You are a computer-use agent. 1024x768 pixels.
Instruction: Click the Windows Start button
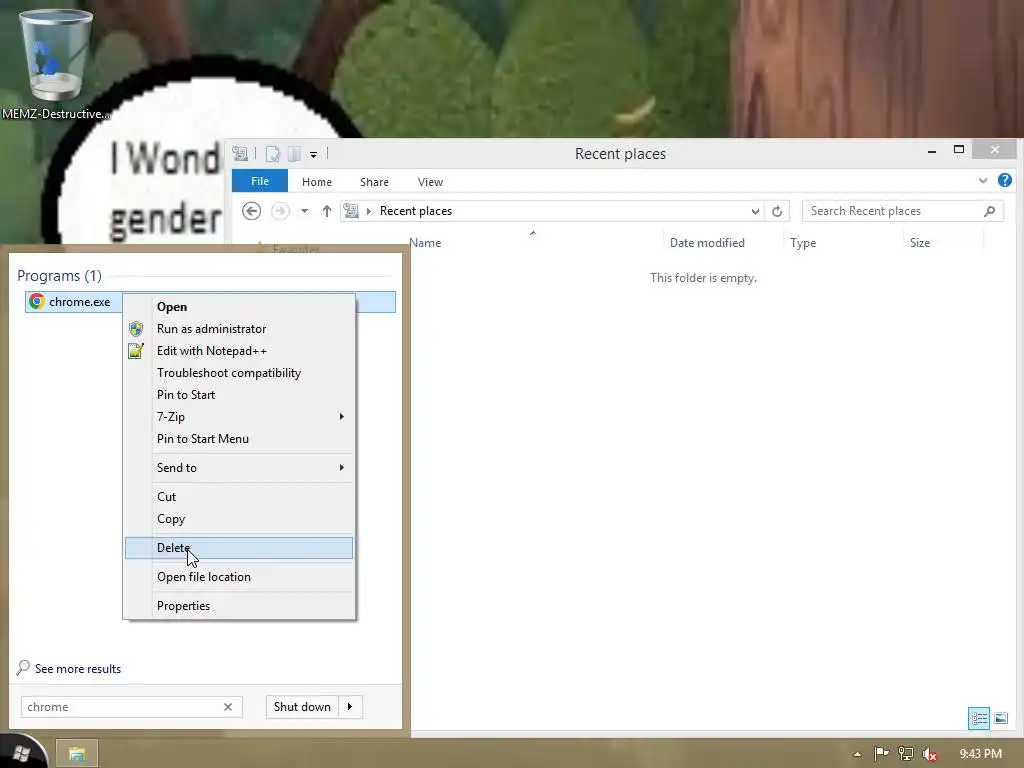pos(22,754)
